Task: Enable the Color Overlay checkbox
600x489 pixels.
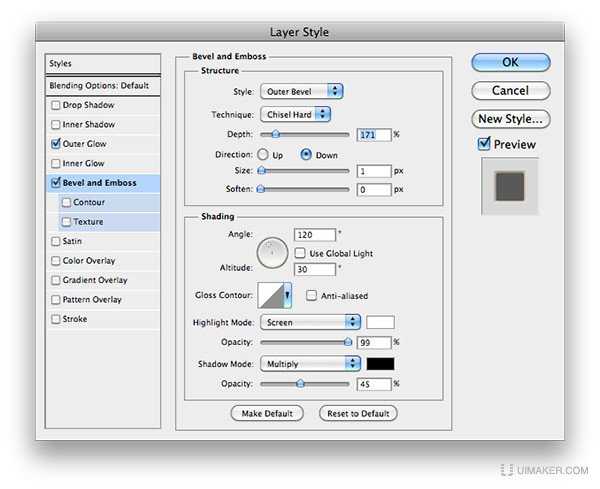Action: [55, 261]
